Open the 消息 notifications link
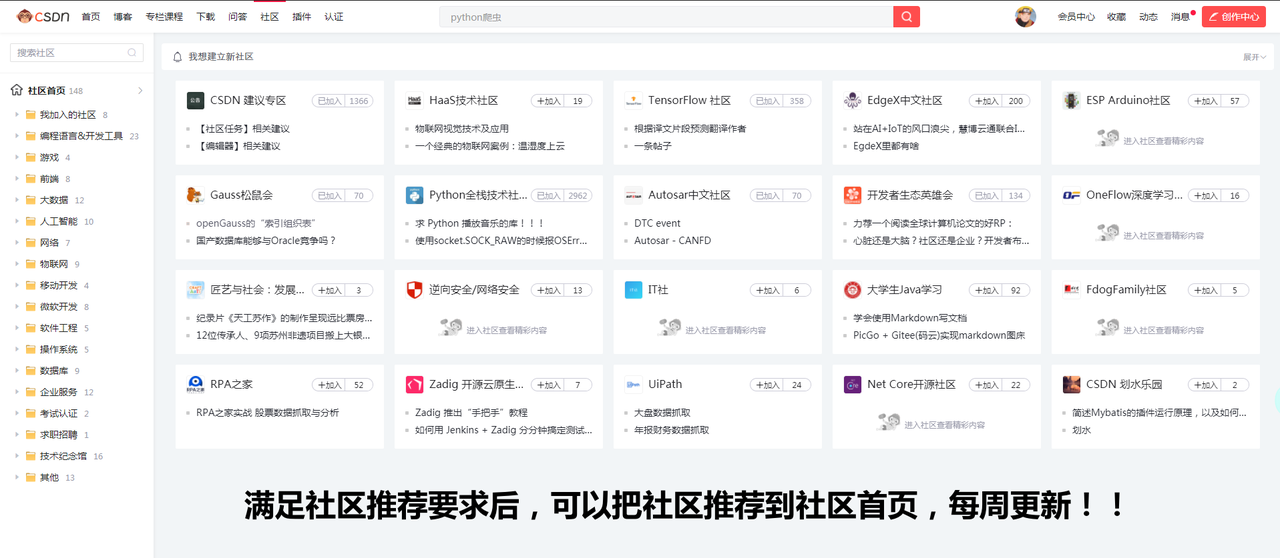 (x=1181, y=17)
